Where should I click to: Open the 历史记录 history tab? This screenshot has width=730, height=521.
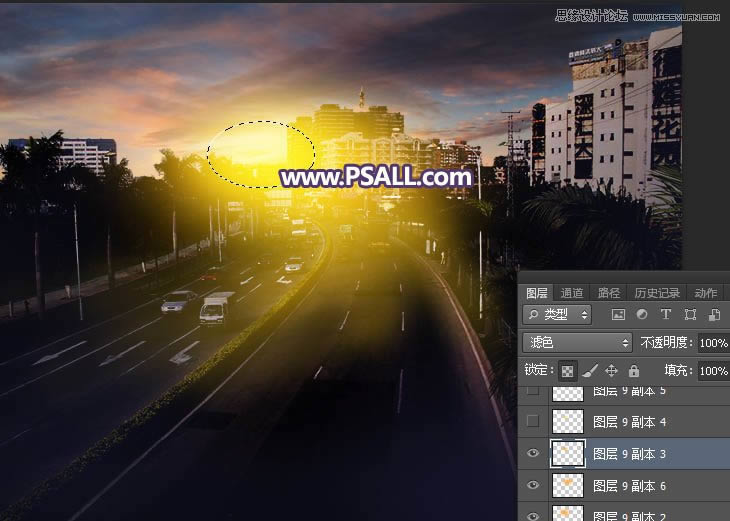point(656,293)
